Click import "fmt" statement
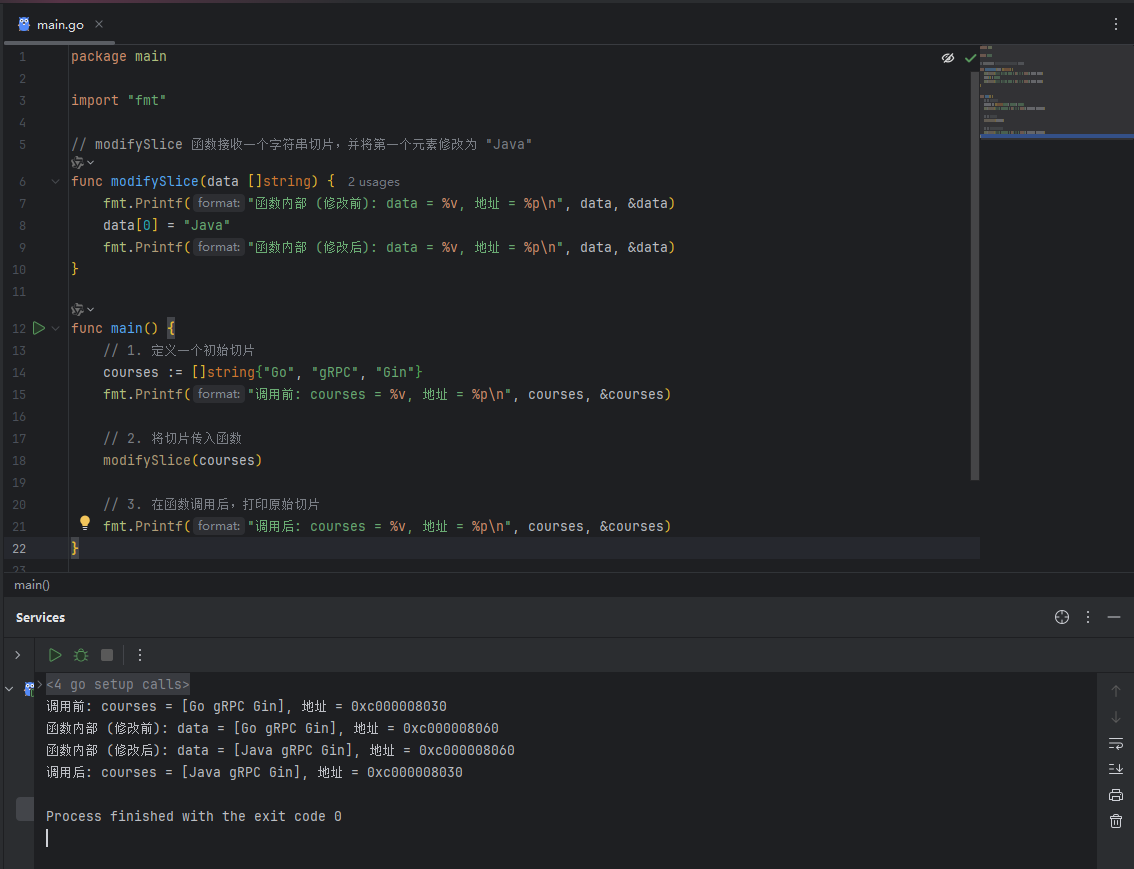 coord(119,100)
